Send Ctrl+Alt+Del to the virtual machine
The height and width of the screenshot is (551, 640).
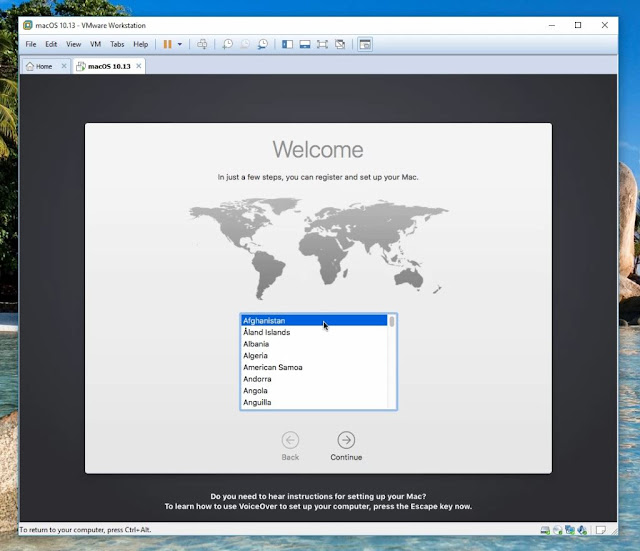tap(202, 44)
